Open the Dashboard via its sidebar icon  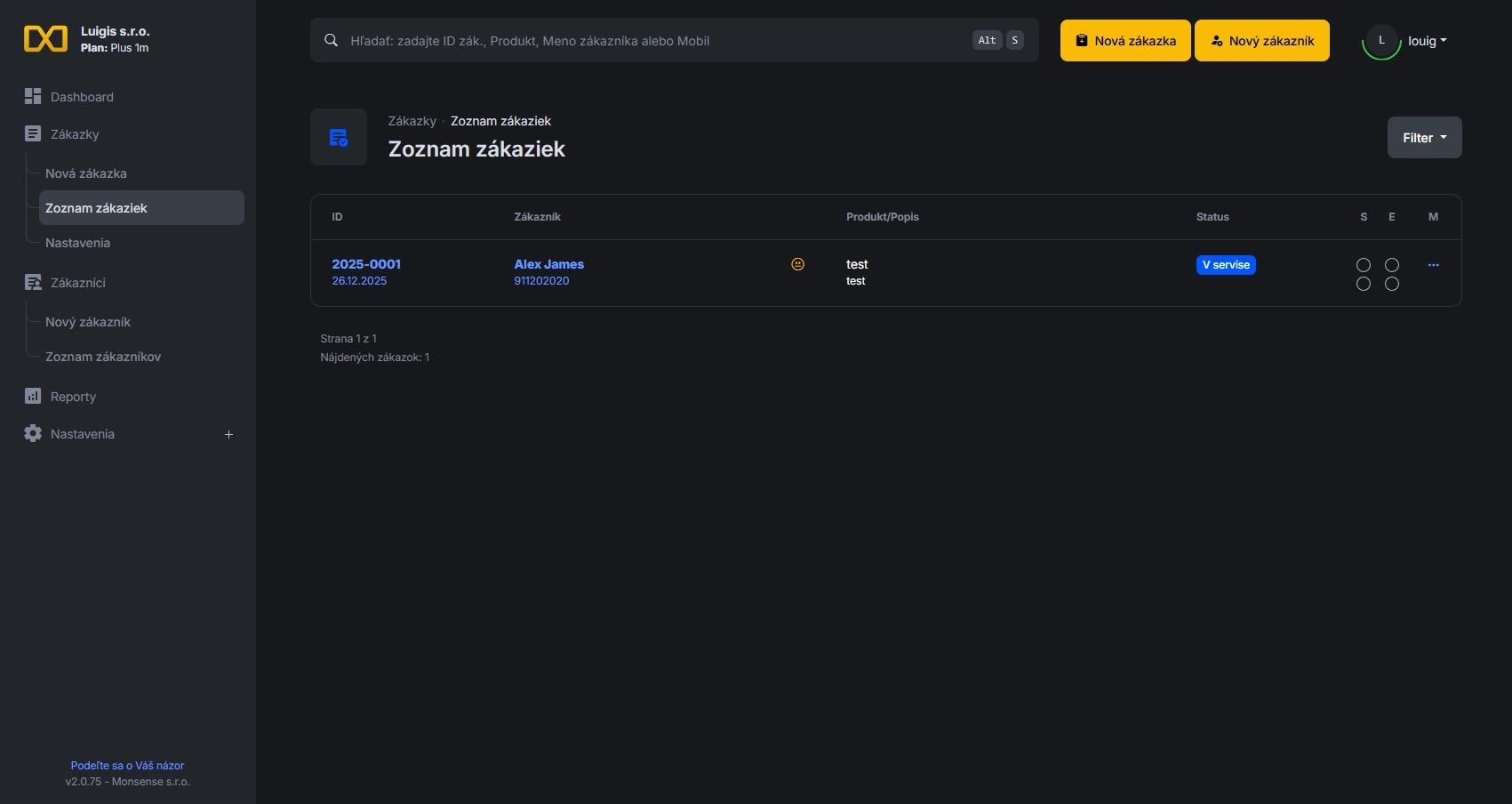tap(33, 96)
